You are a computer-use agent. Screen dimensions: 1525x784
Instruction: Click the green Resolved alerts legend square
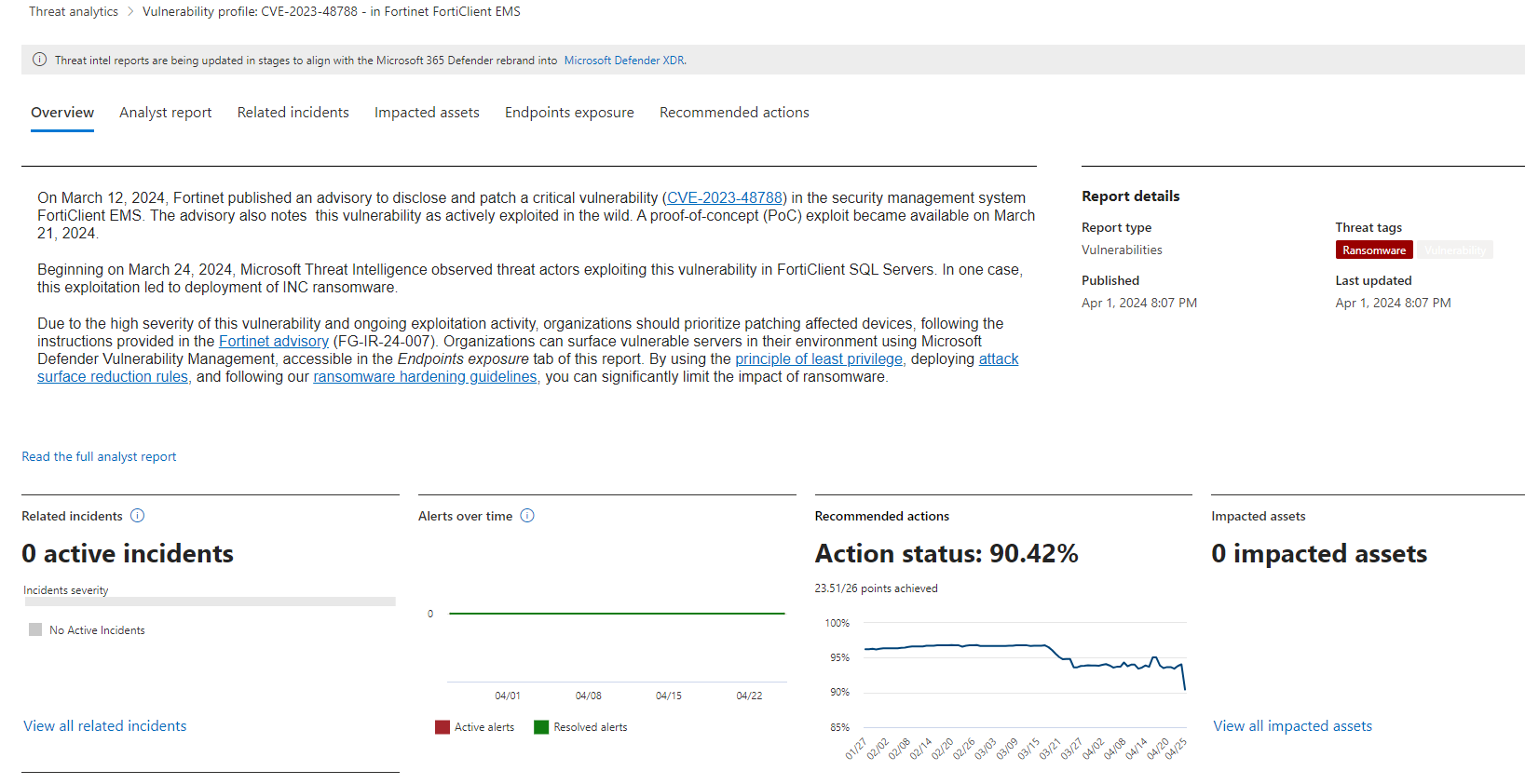(x=541, y=727)
